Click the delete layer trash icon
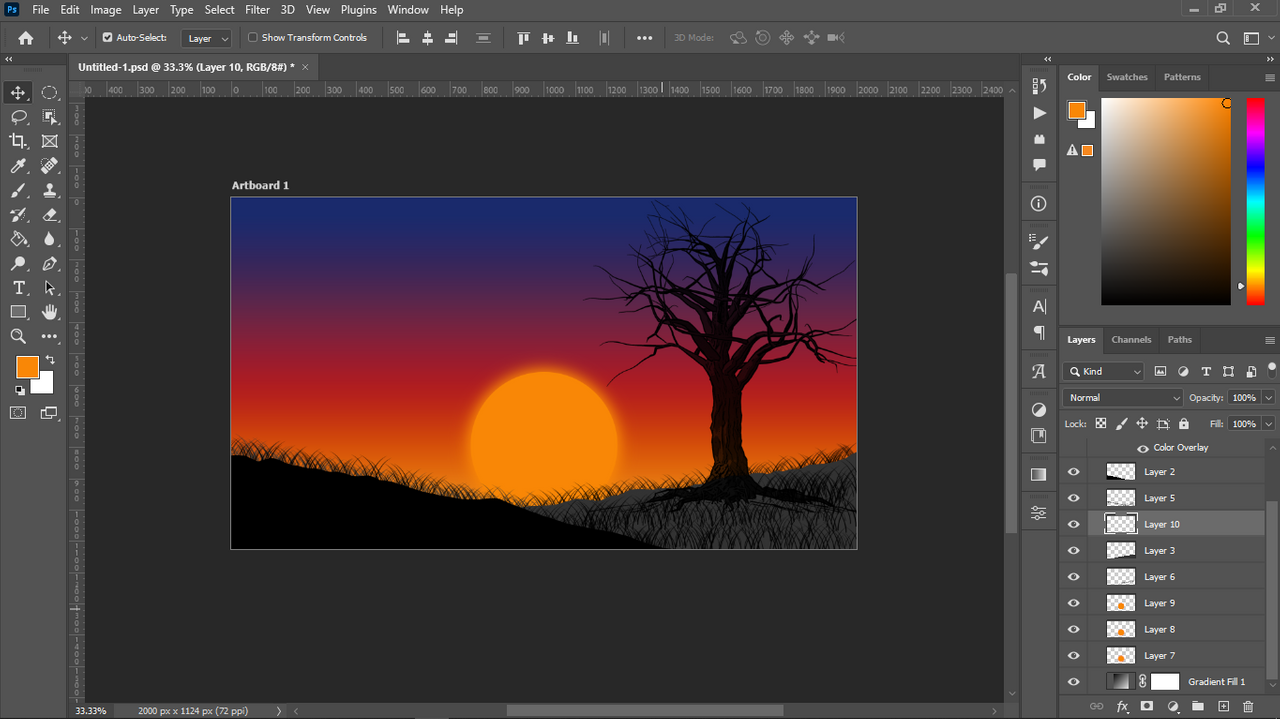The image size is (1280, 719). point(1248,707)
